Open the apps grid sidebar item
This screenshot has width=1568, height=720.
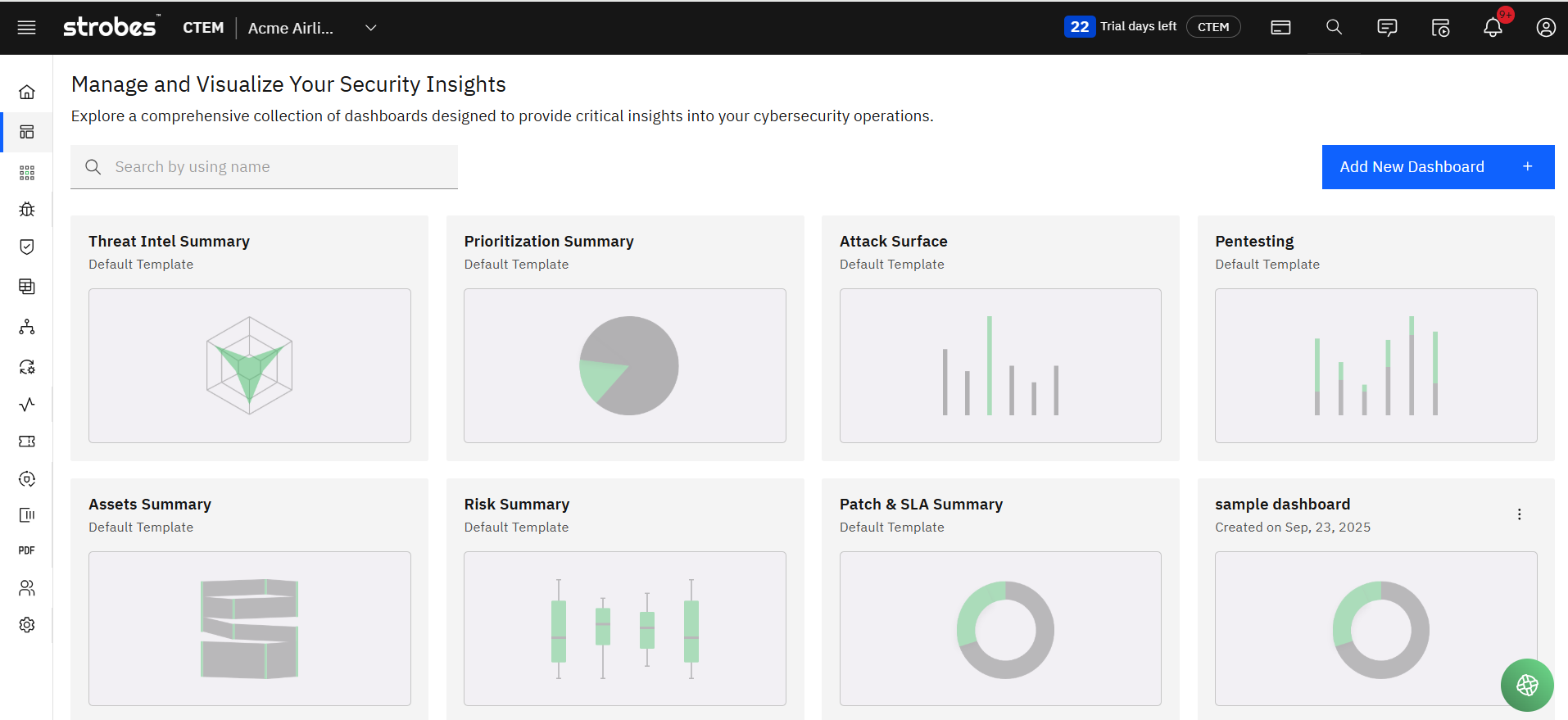[27, 173]
